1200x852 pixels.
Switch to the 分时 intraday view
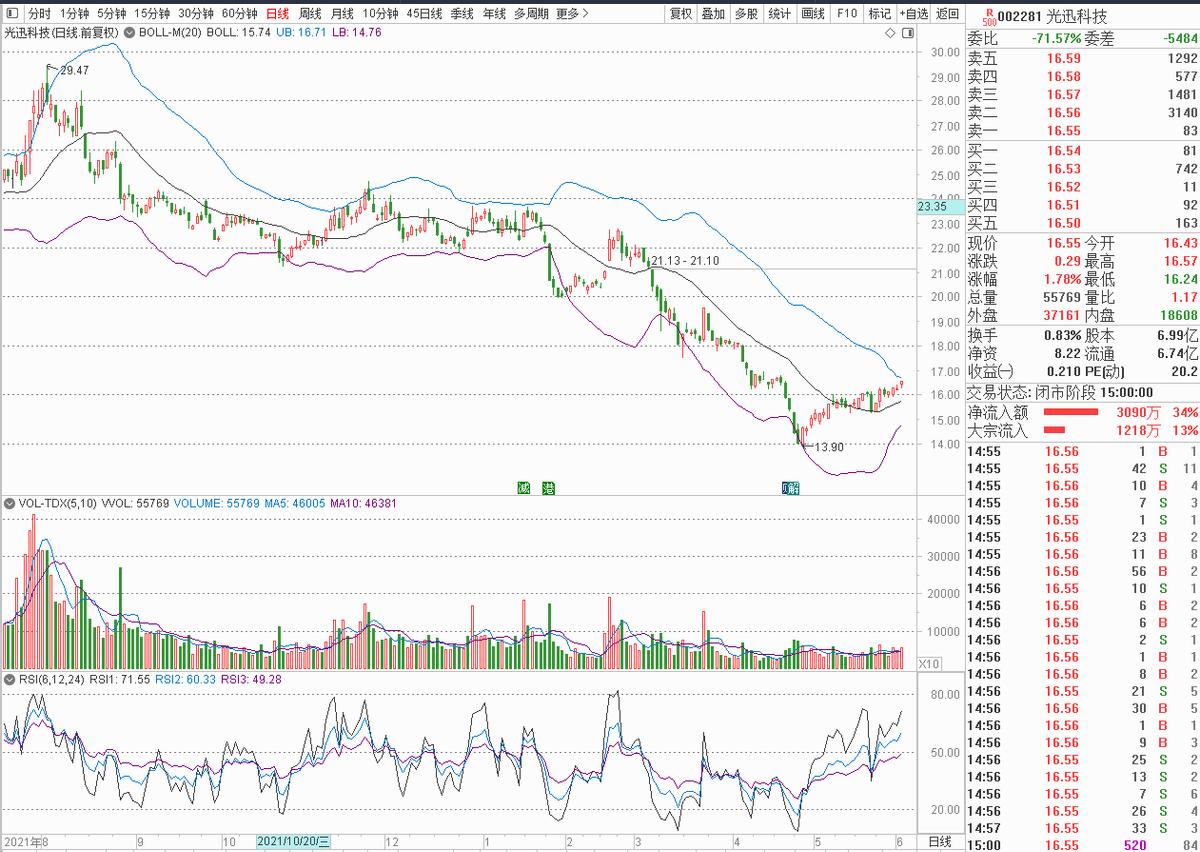tap(38, 14)
